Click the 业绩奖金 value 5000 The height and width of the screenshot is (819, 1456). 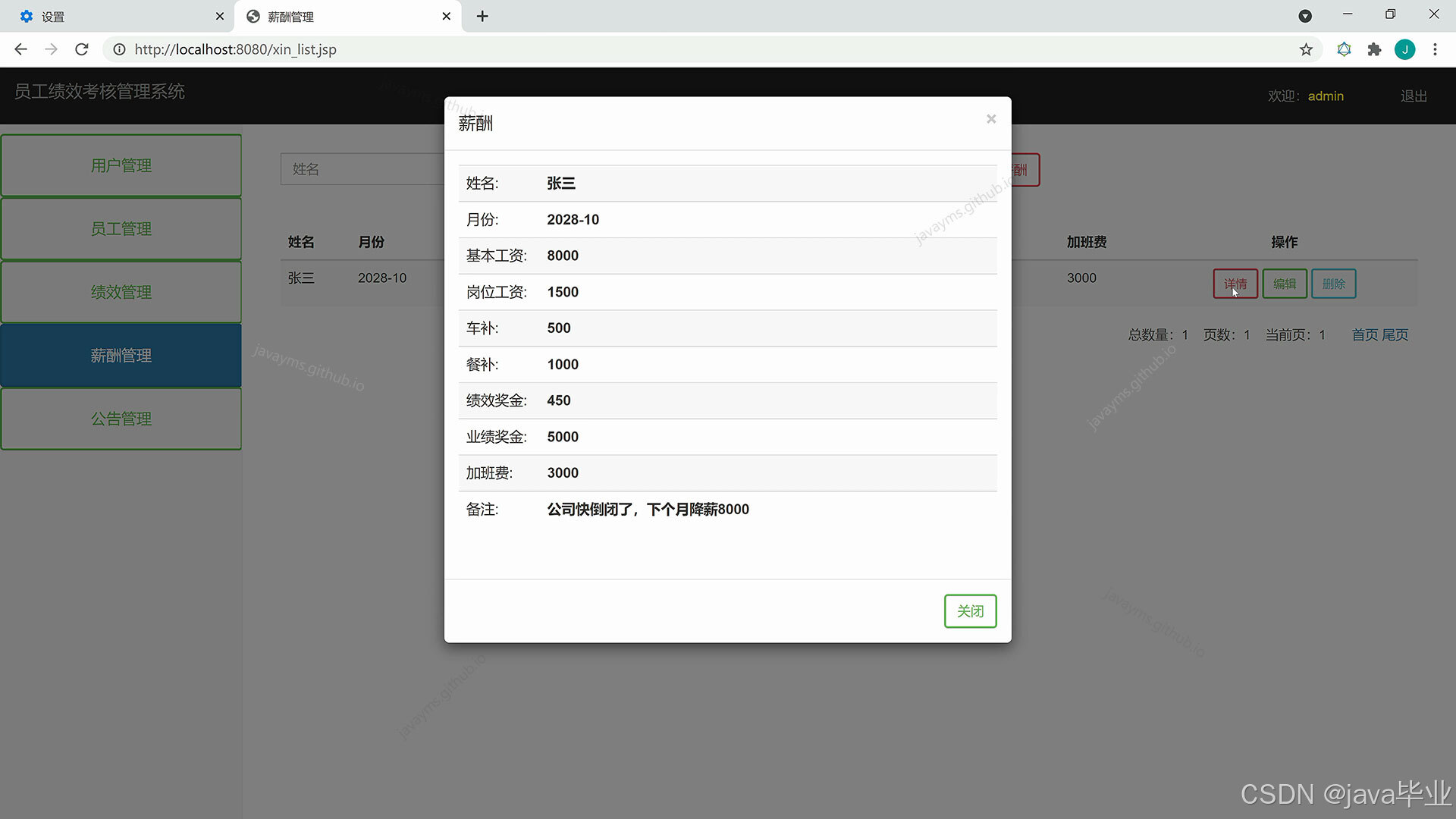(x=563, y=437)
